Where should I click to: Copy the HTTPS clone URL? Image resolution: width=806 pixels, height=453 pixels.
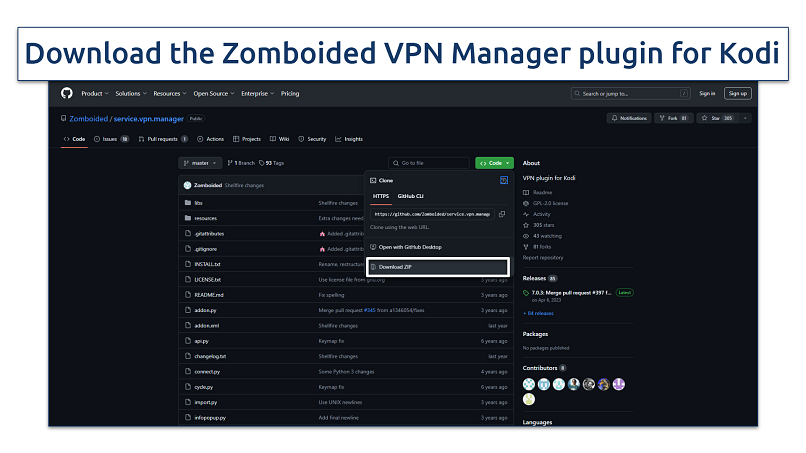(501, 214)
